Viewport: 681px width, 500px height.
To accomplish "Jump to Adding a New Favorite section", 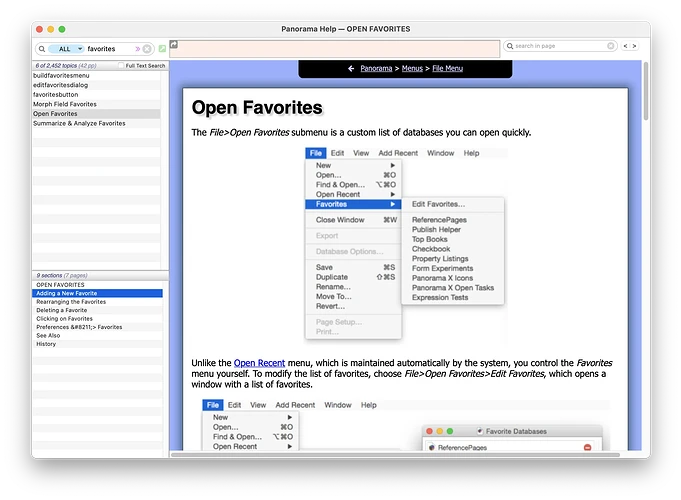I will click(x=97, y=293).
